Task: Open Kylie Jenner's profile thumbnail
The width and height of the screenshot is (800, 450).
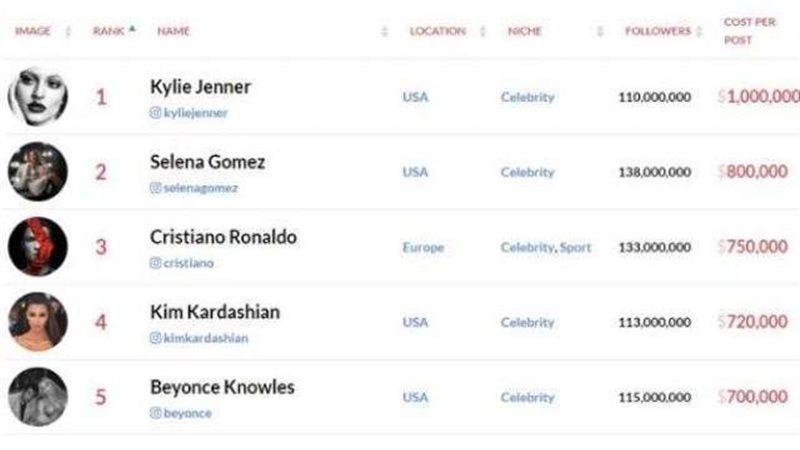Action: pos(38,96)
